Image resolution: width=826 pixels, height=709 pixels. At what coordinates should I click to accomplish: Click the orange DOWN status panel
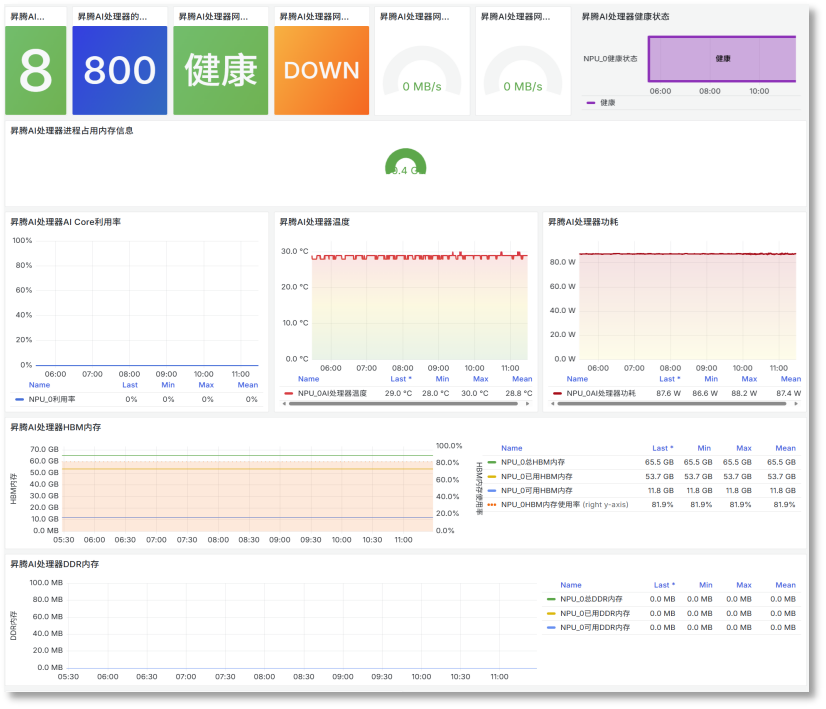click(321, 70)
